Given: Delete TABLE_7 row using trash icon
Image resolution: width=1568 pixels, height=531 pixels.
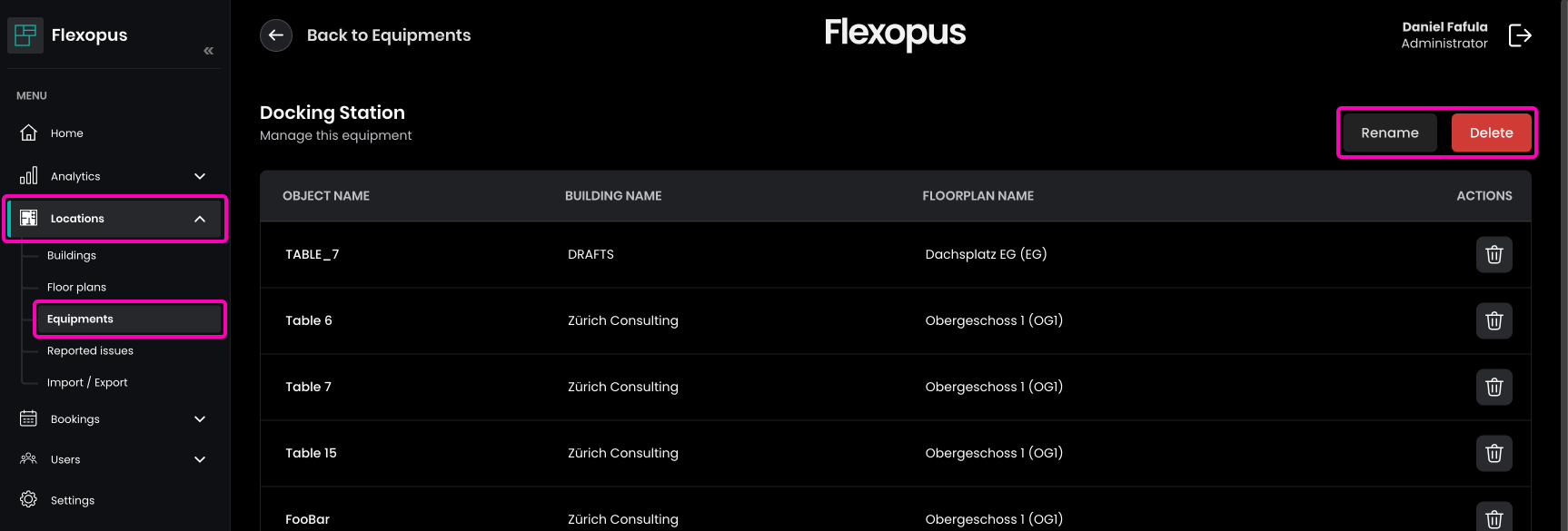Looking at the screenshot, I should coord(1494,255).
